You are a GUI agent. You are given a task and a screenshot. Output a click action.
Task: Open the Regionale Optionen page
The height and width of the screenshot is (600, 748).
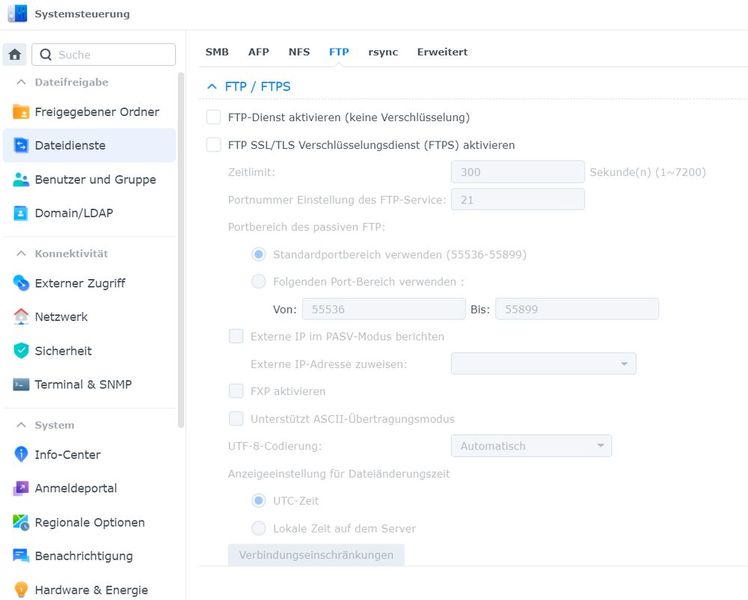click(x=89, y=523)
